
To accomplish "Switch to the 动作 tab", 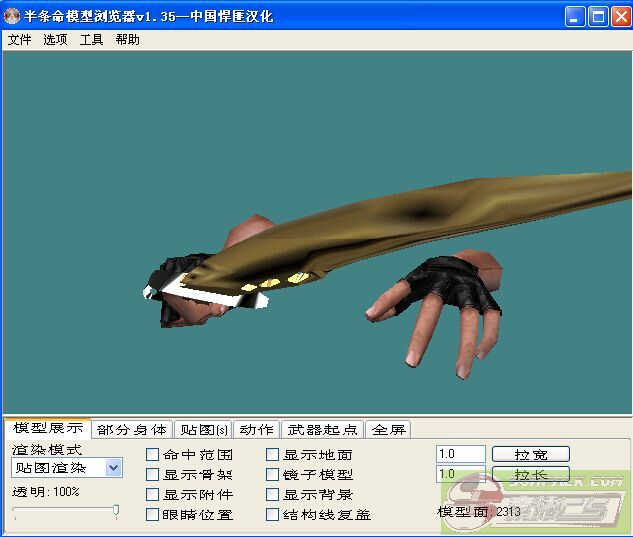I will pos(256,430).
